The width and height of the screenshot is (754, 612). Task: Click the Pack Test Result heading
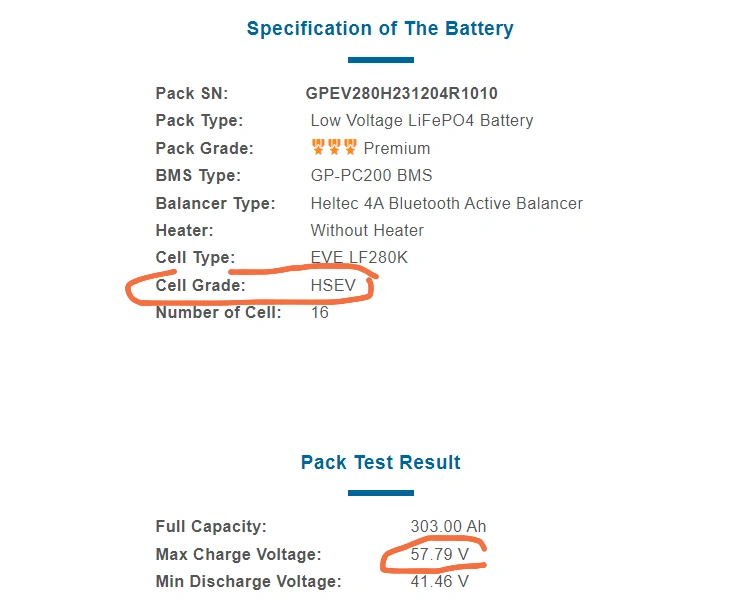point(381,462)
